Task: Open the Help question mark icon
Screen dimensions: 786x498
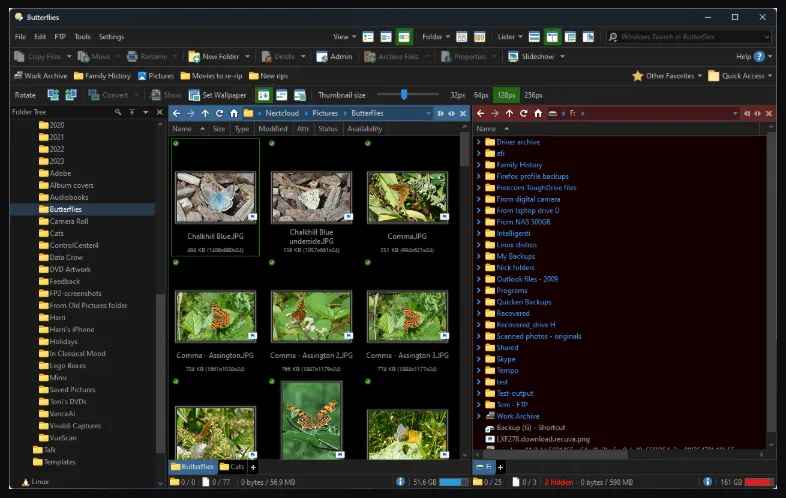Action: tap(759, 57)
